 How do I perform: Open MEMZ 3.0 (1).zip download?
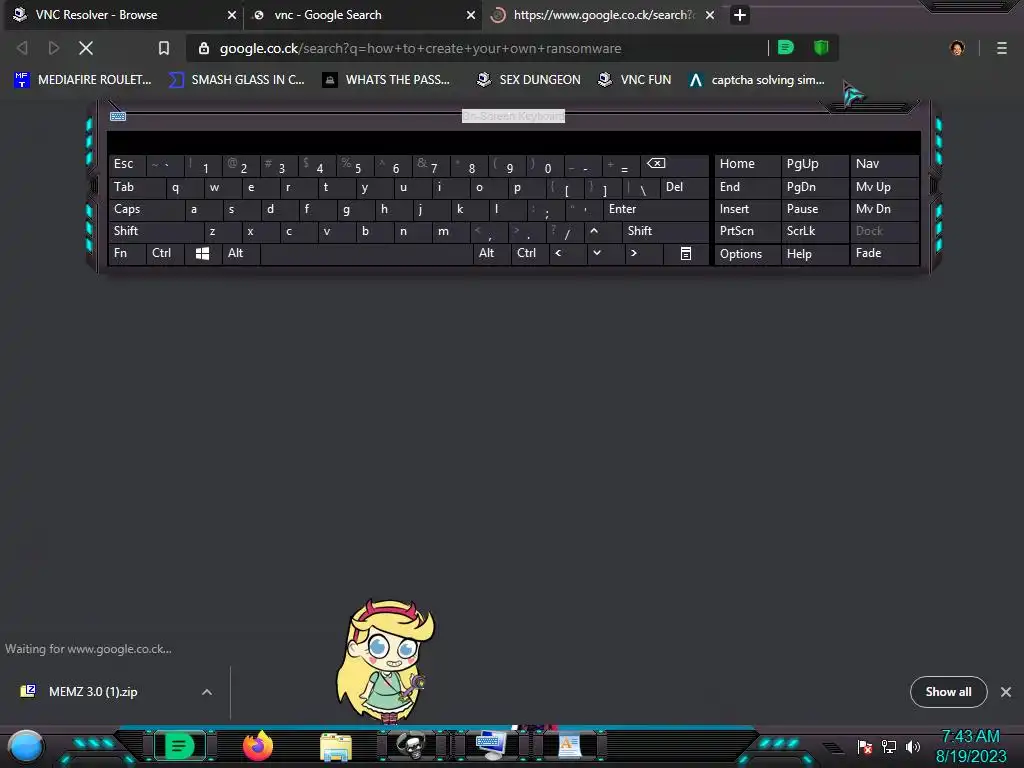tap(93, 692)
